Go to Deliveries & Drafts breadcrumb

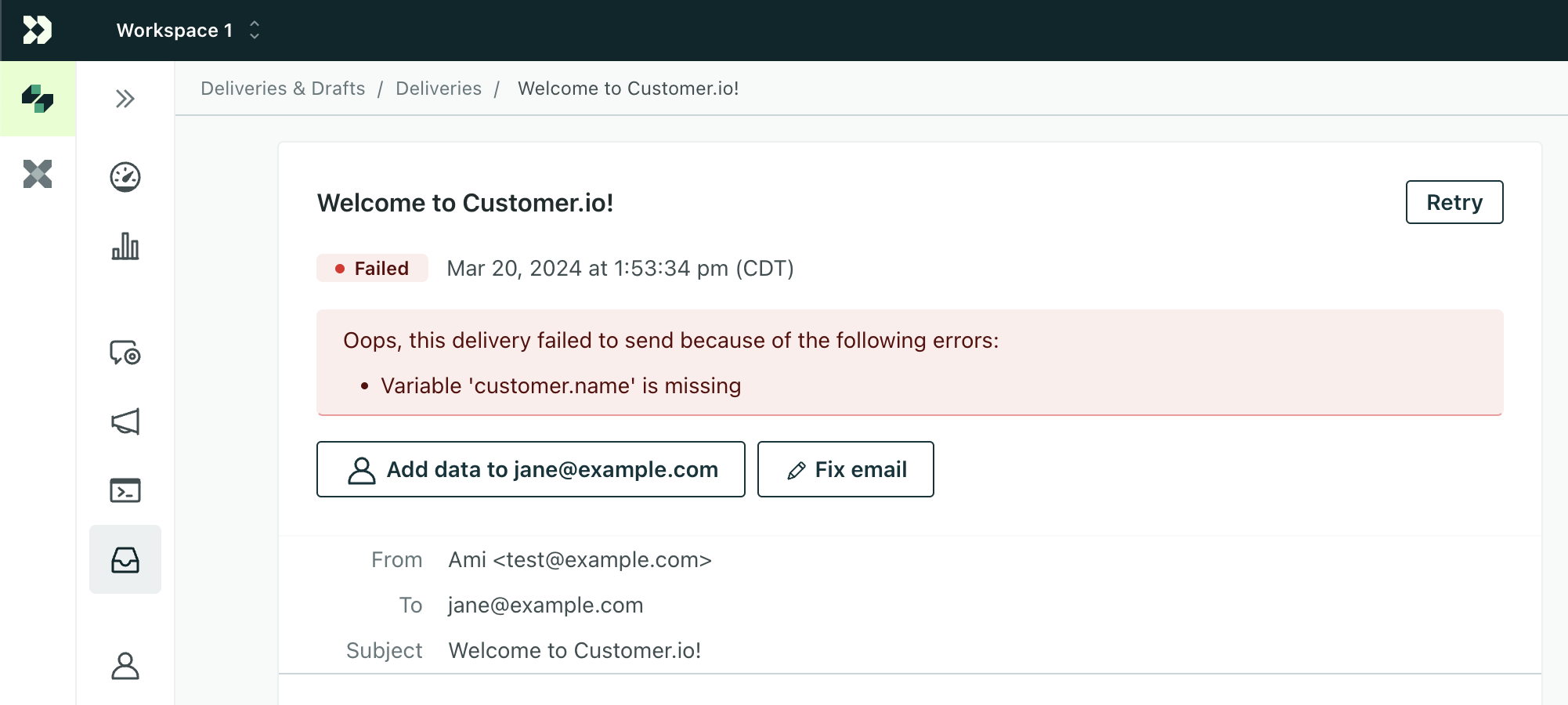[x=283, y=89]
